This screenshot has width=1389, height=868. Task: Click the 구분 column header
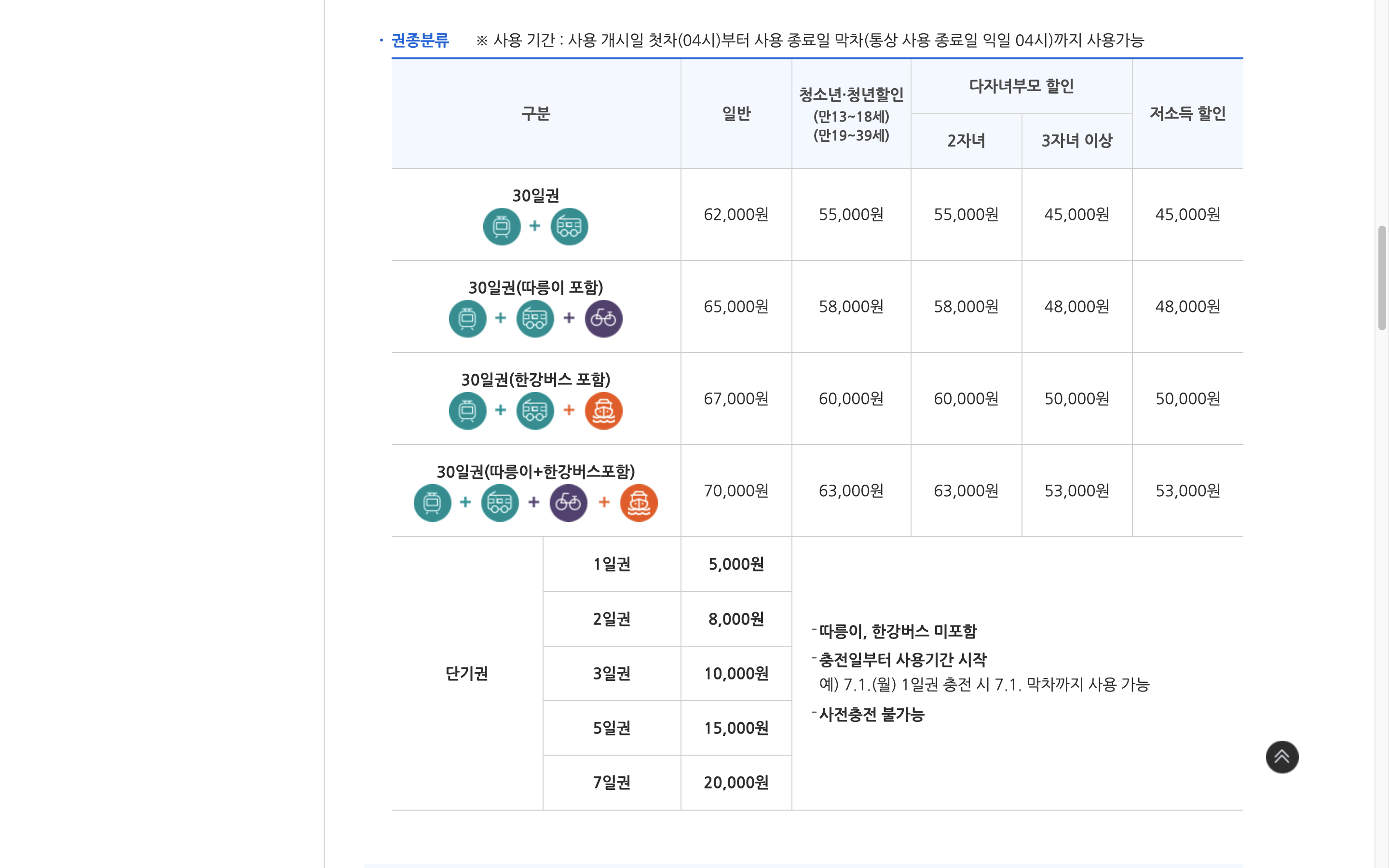[536, 114]
